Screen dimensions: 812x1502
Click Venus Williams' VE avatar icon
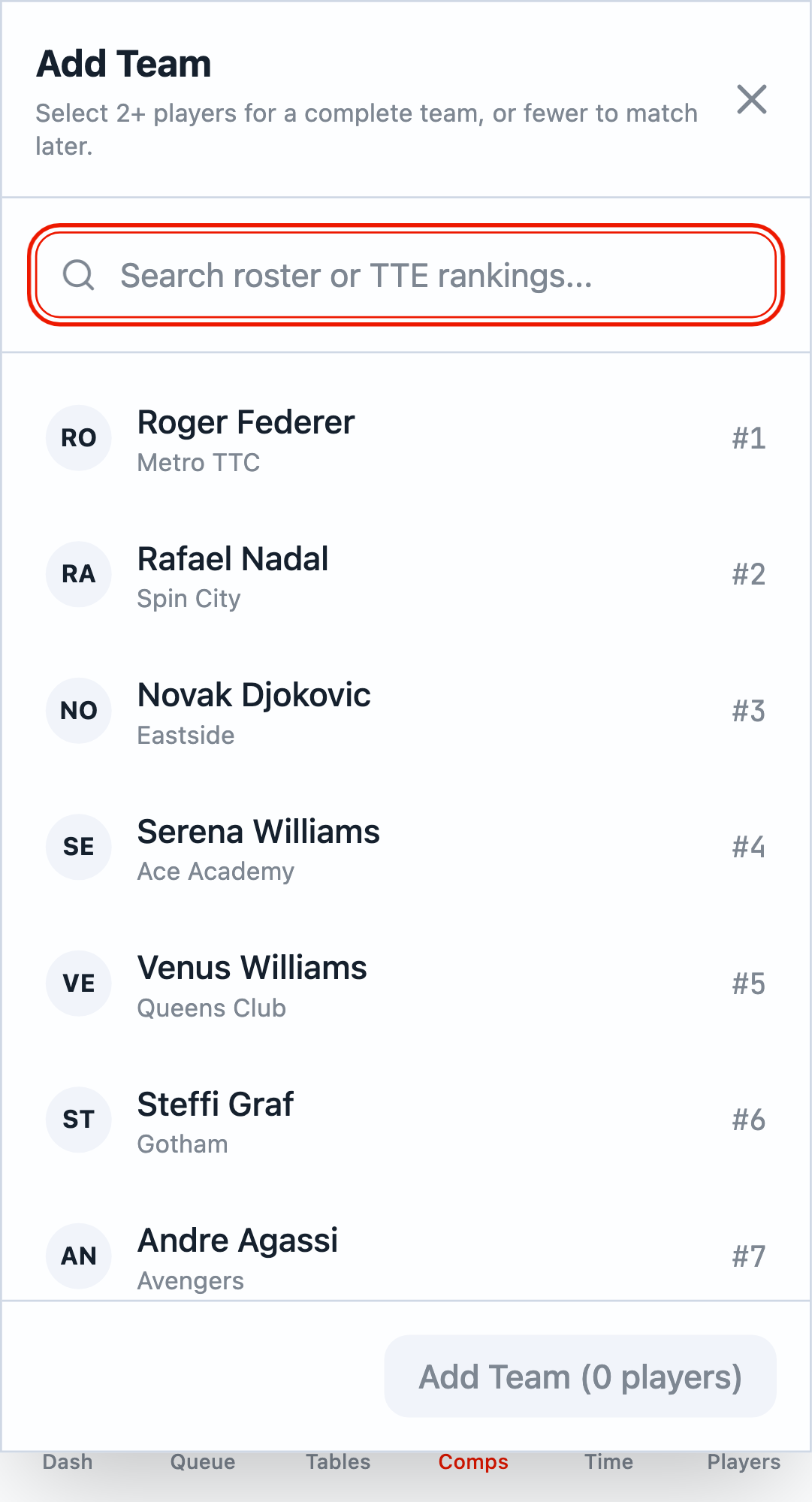point(79,983)
